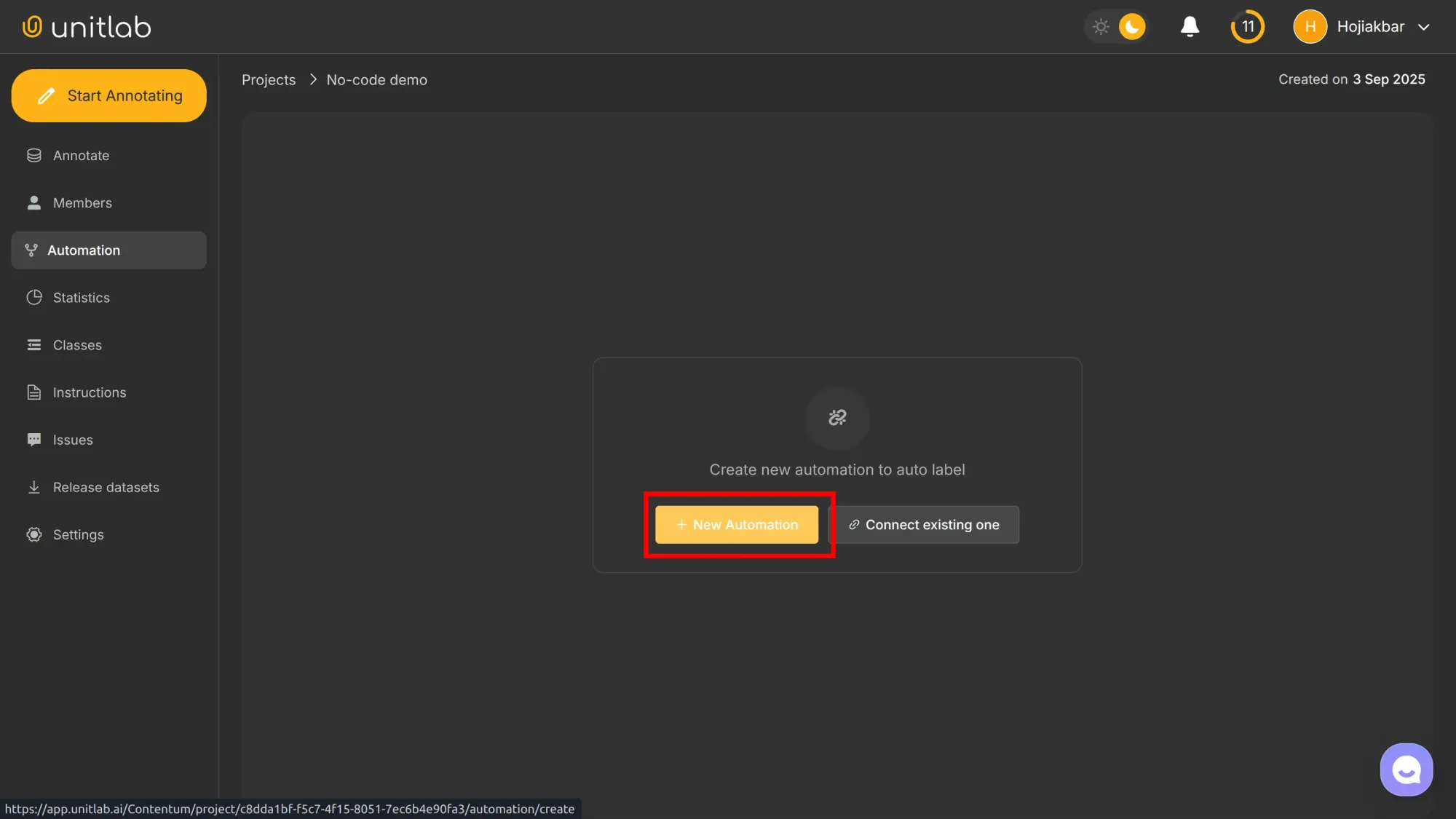Viewport: 1456px width, 819px height.
Task: Select the Classes list icon
Action: [33, 344]
